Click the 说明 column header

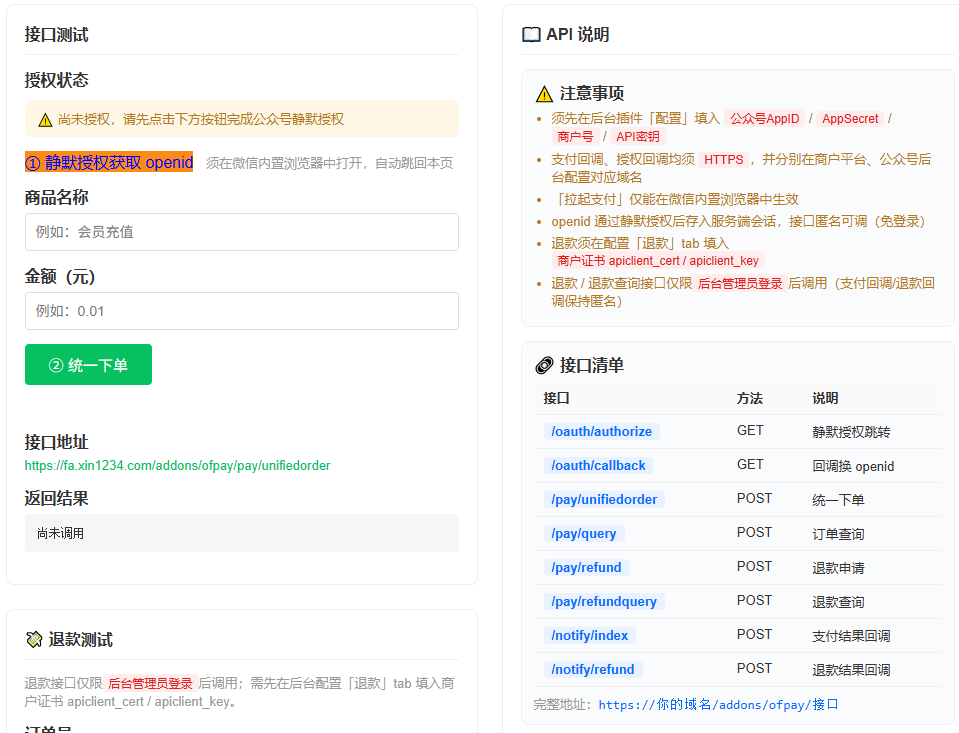coord(825,398)
